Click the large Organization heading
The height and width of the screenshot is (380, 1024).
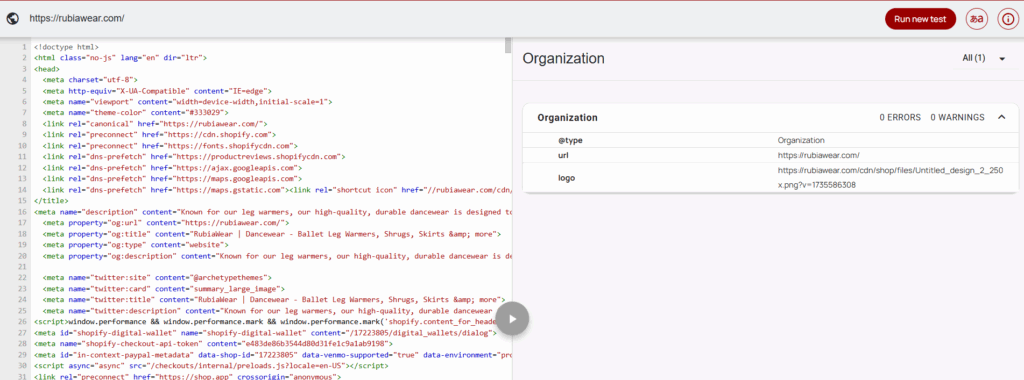564,58
